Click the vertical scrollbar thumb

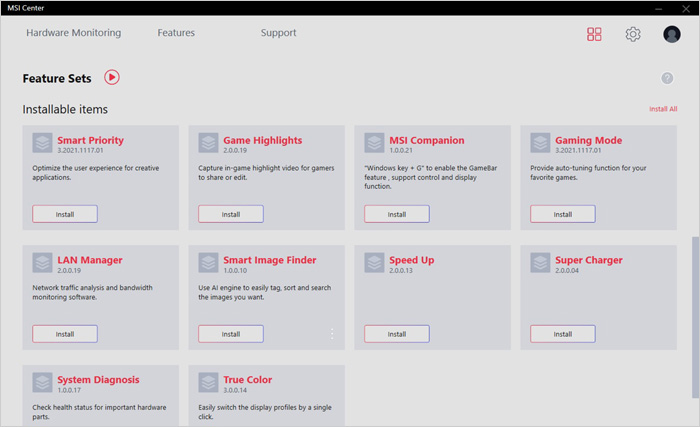coord(695,317)
